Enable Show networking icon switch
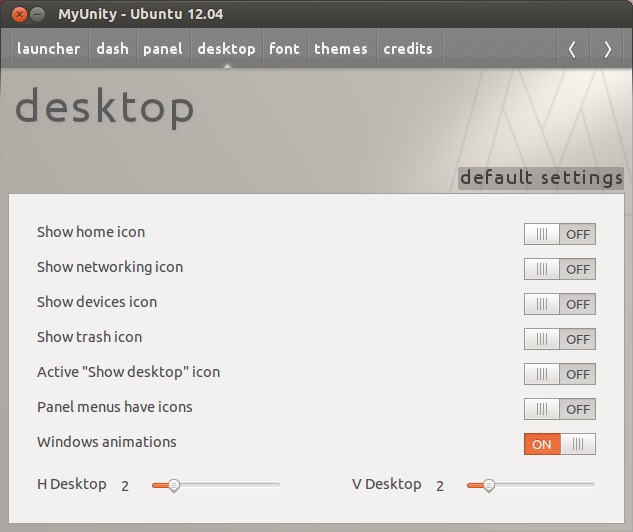 560,269
